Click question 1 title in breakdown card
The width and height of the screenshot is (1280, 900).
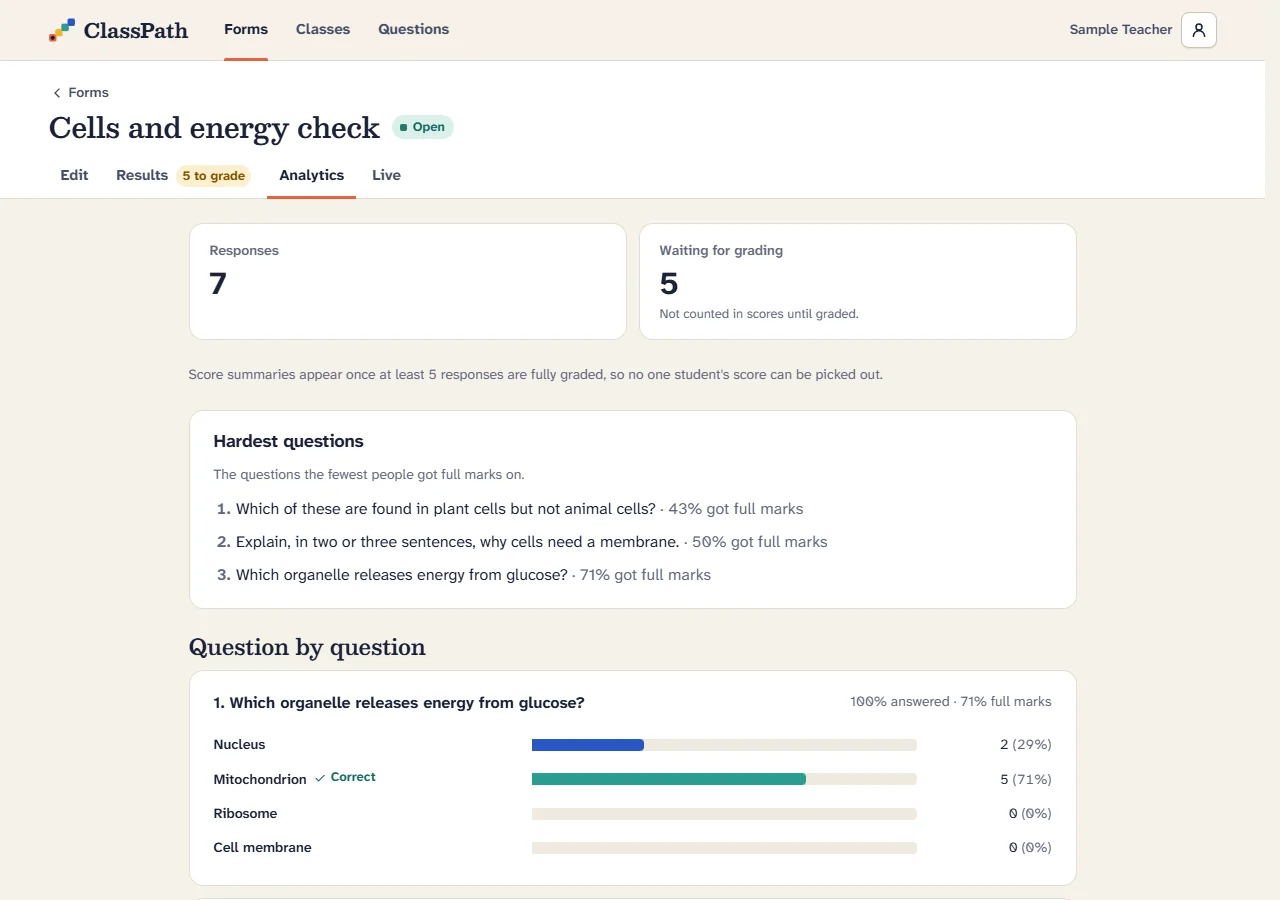click(x=399, y=703)
